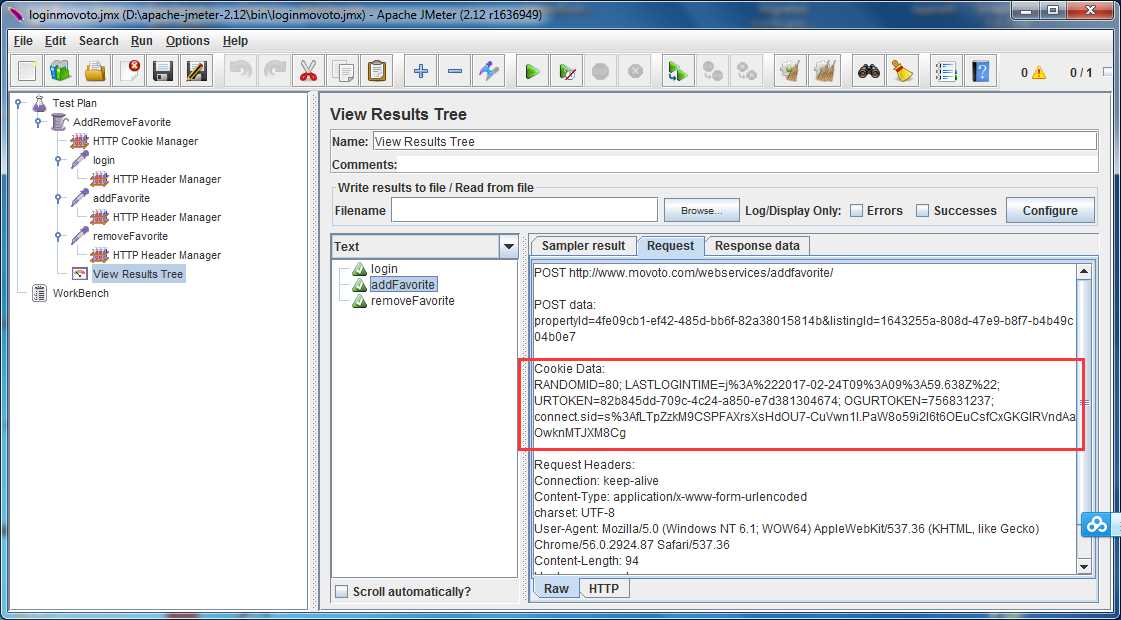Click the Comments input field

point(749,164)
